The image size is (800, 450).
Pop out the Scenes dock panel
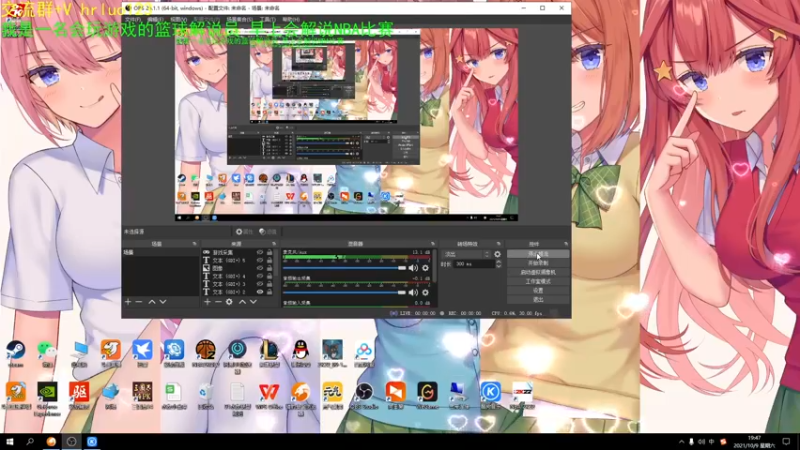pos(194,244)
